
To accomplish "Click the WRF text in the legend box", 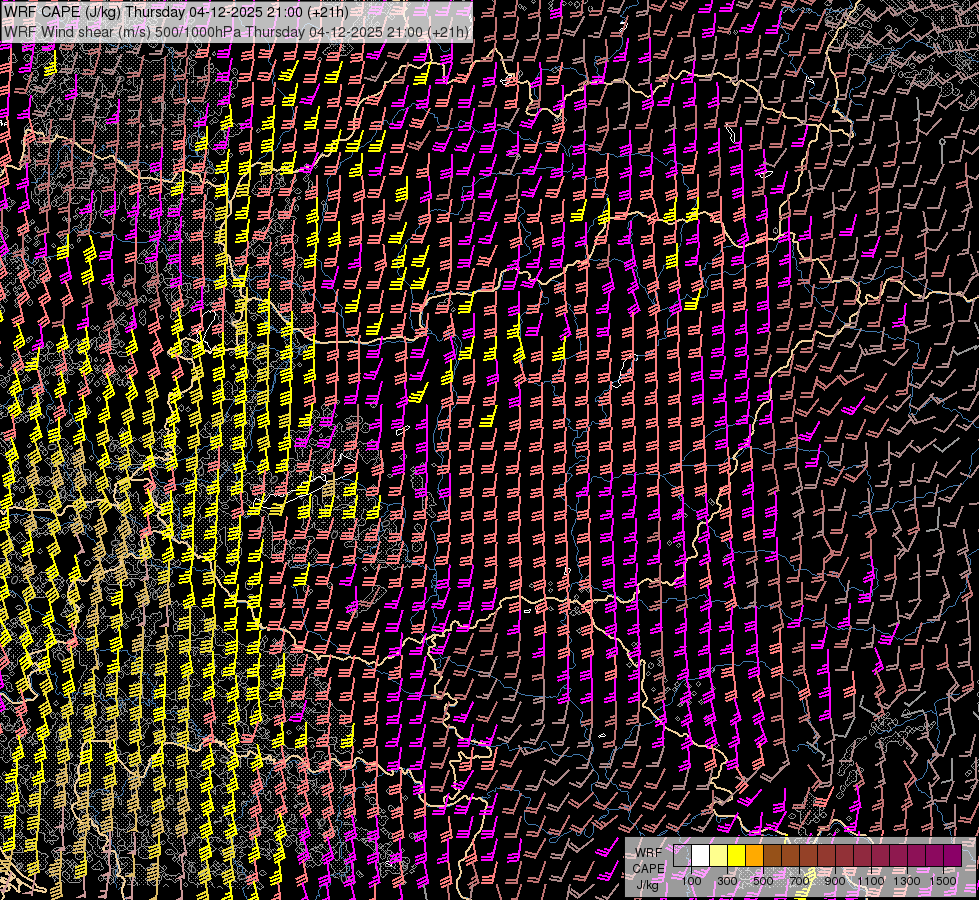I will tap(648, 851).
